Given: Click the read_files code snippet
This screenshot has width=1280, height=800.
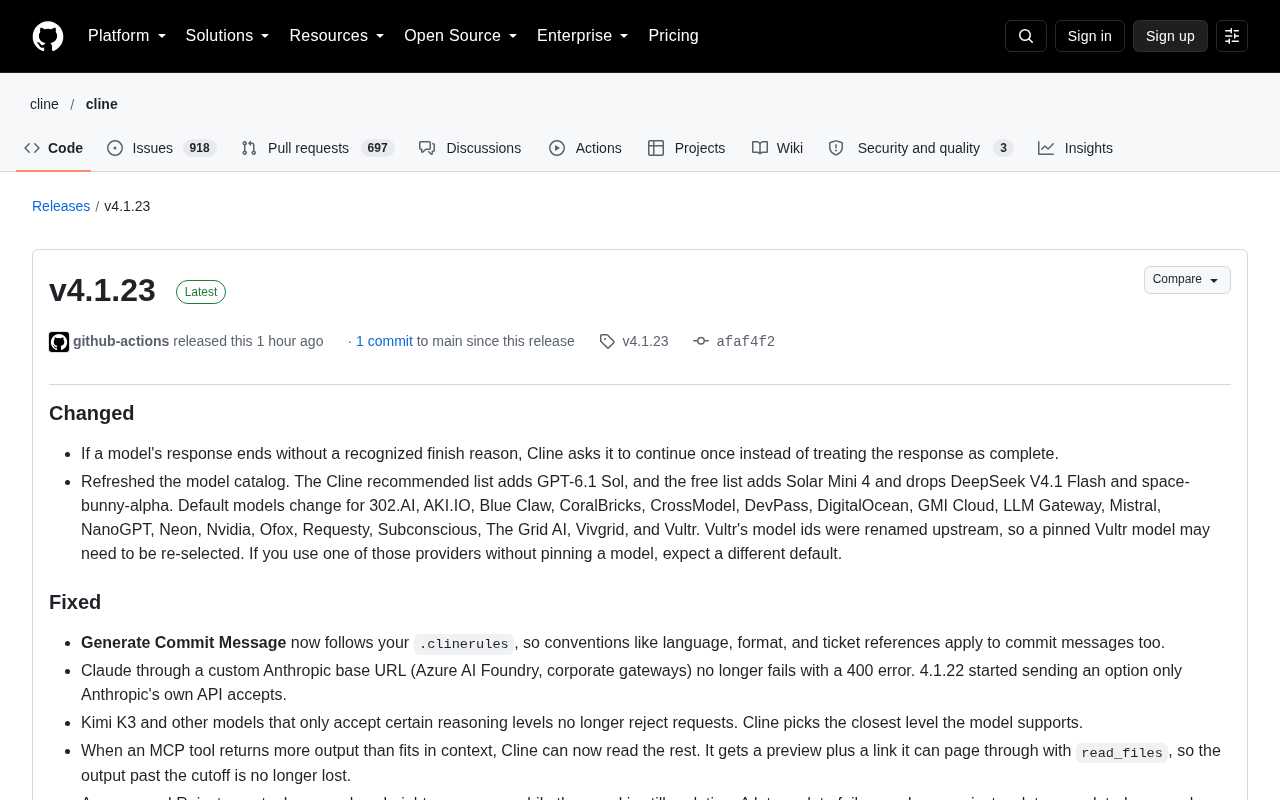Looking at the screenshot, I should tap(1122, 752).
